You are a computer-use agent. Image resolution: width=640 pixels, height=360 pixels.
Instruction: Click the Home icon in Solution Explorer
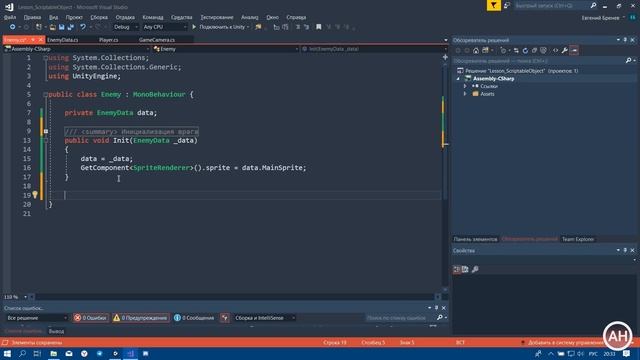(476, 51)
